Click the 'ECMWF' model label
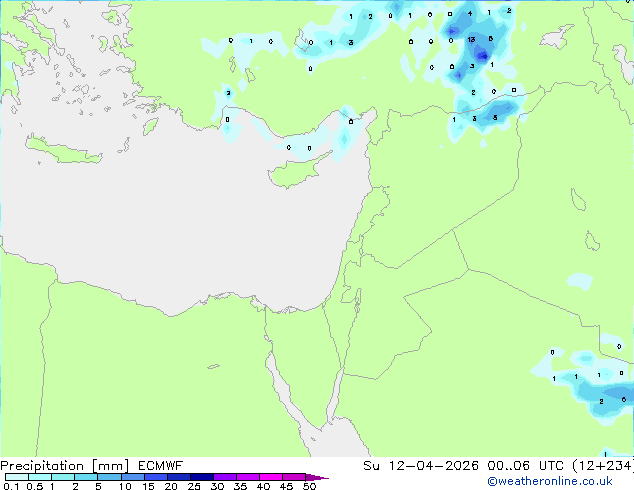 [x=161, y=466]
